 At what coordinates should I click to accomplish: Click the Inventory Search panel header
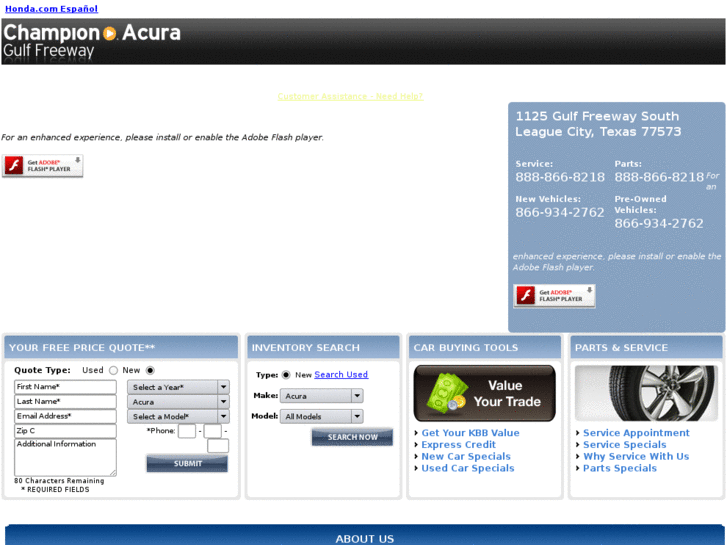point(323,347)
